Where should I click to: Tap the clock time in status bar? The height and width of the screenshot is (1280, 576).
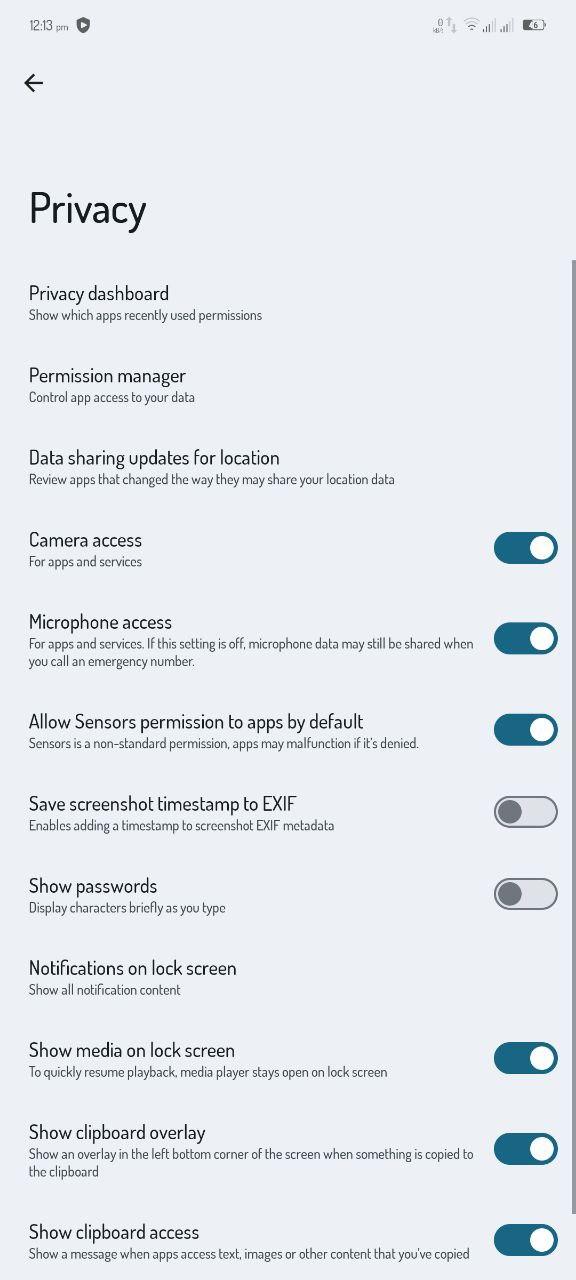[x=49, y=25]
